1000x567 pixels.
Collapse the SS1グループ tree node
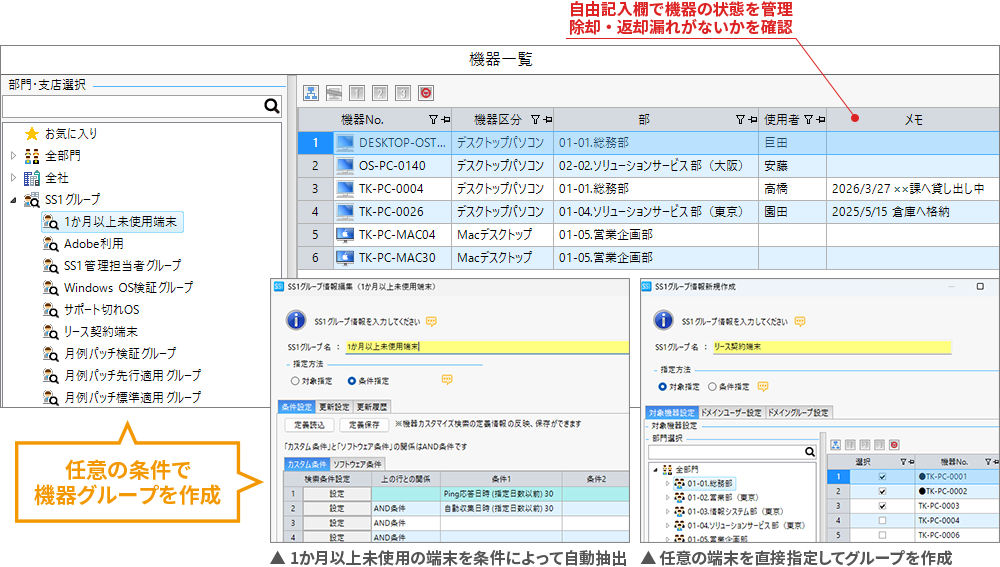[13, 200]
